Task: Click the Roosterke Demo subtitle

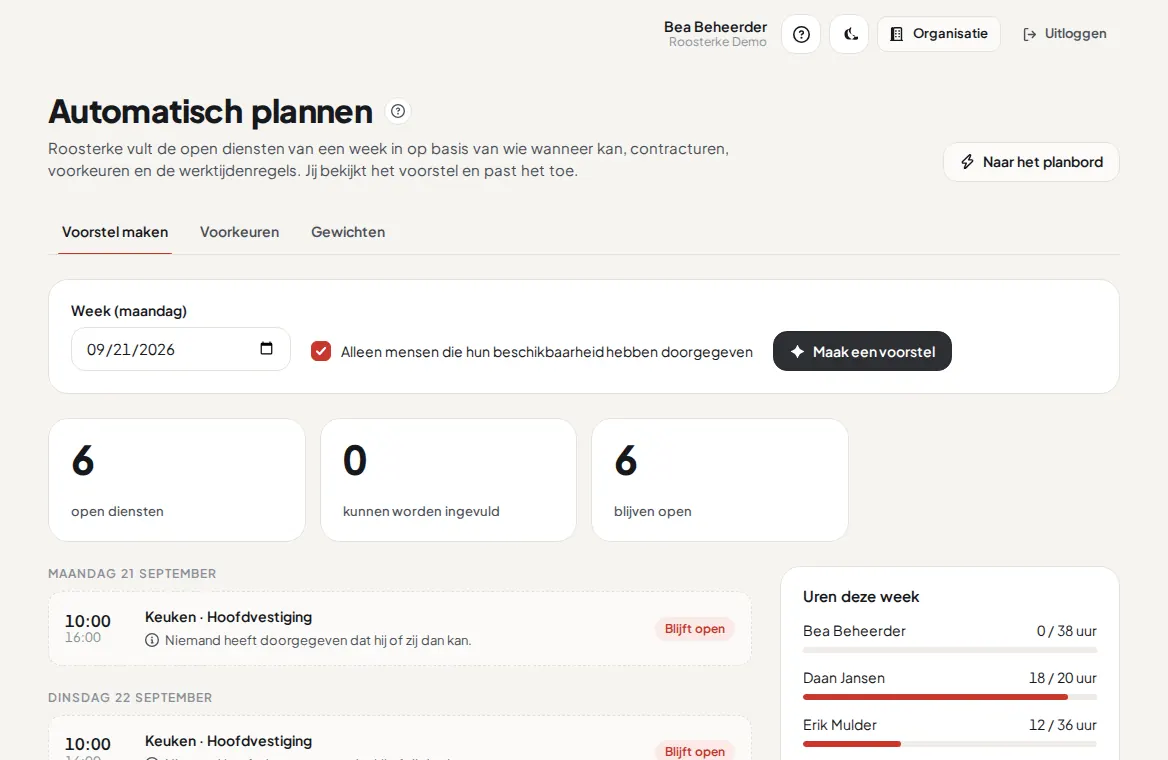Action: point(717,42)
